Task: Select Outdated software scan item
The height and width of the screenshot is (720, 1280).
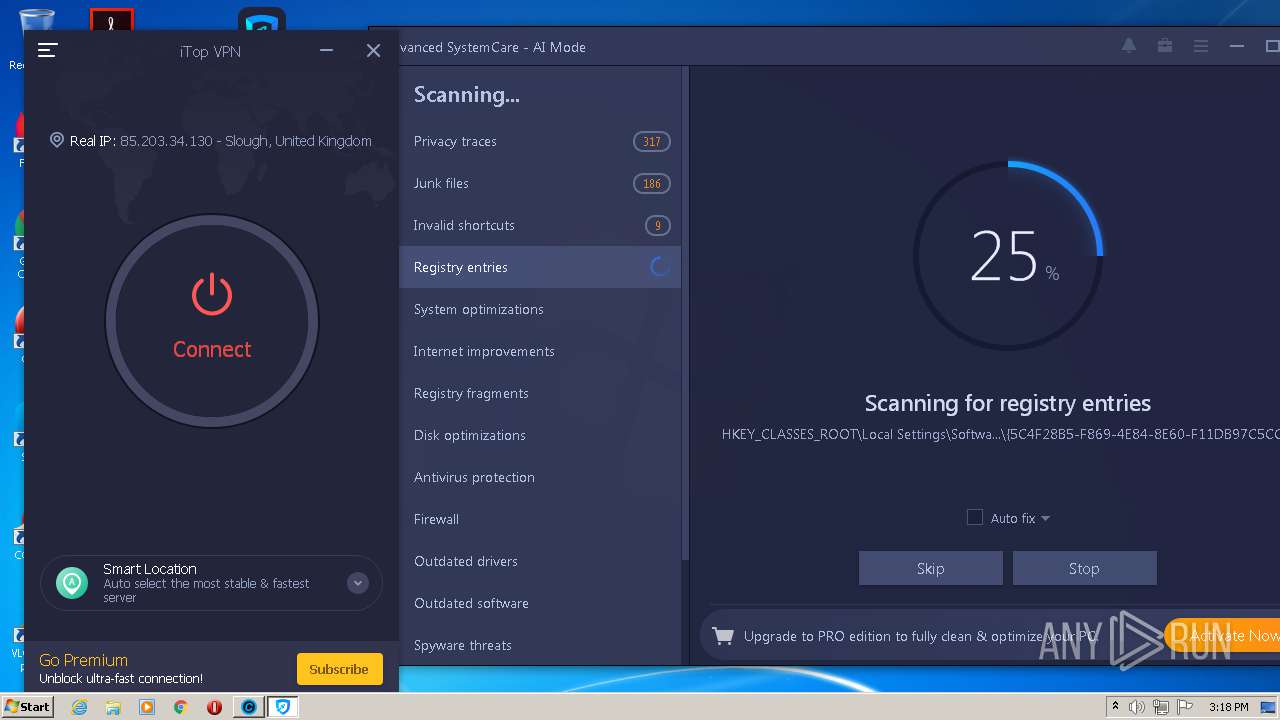Action: pyautogui.click(x=540, y=603)
